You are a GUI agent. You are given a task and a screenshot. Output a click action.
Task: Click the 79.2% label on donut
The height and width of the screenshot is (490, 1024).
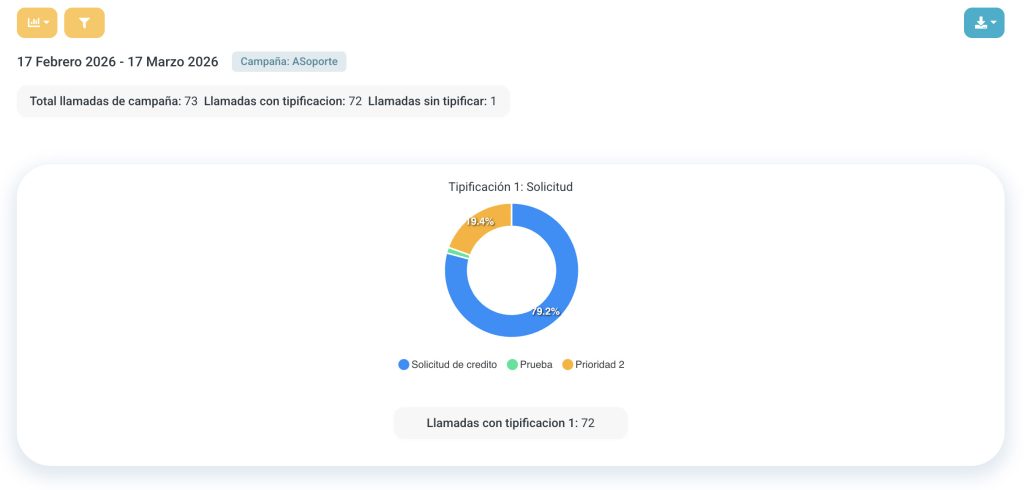545,311
